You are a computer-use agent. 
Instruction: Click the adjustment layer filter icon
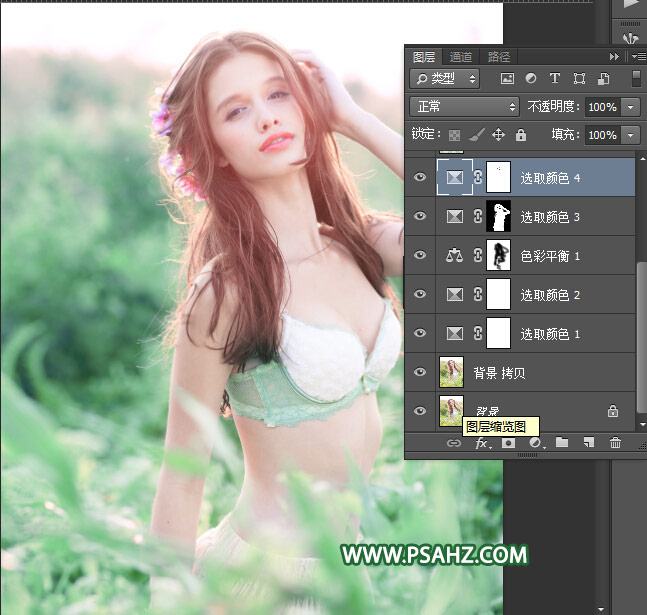(x=531, y=78)
